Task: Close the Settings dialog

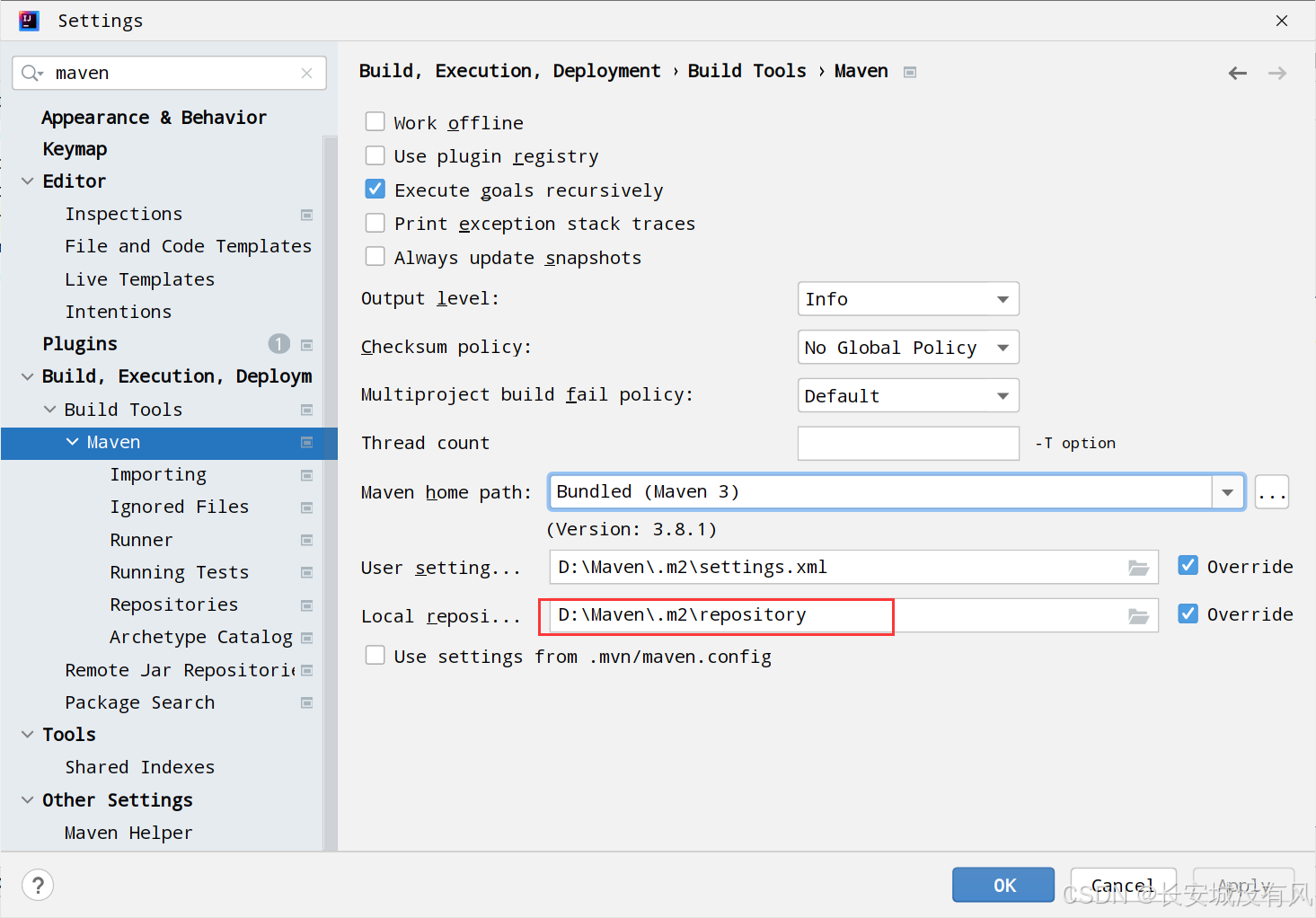Action: [1282, 21]
